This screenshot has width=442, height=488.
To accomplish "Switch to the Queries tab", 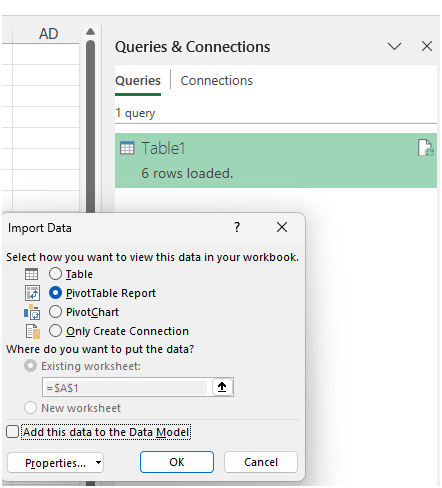I will 138,81.
